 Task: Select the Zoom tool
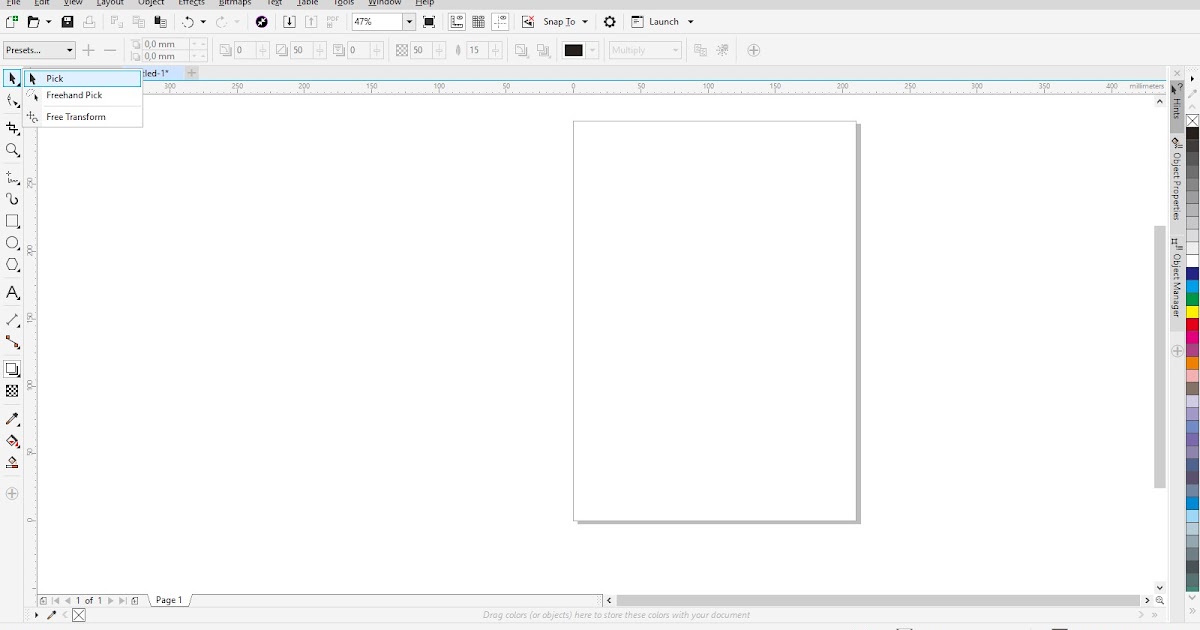click(13, 151)
